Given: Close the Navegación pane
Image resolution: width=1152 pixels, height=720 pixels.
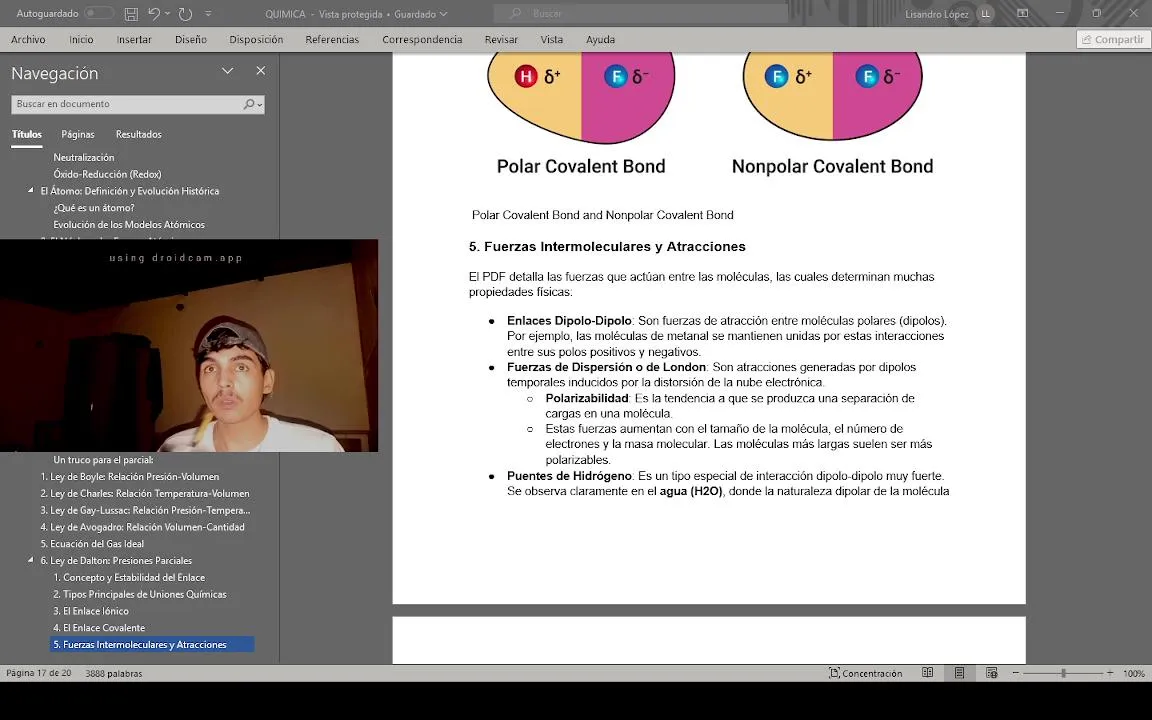Looking at the screenshot, I should tap(261, 71).
